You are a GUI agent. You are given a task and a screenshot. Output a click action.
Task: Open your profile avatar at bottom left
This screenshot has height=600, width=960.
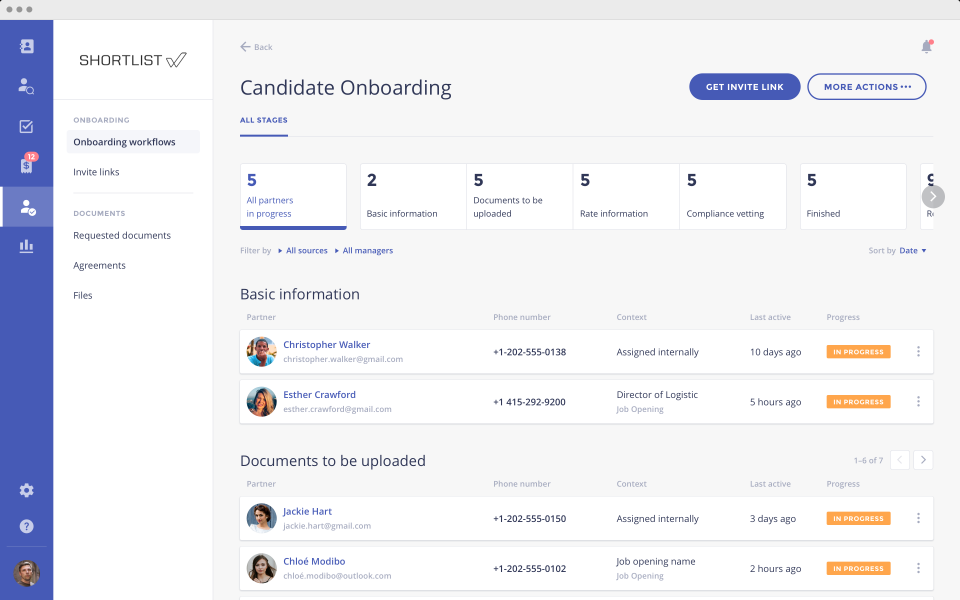coord(26,574)
